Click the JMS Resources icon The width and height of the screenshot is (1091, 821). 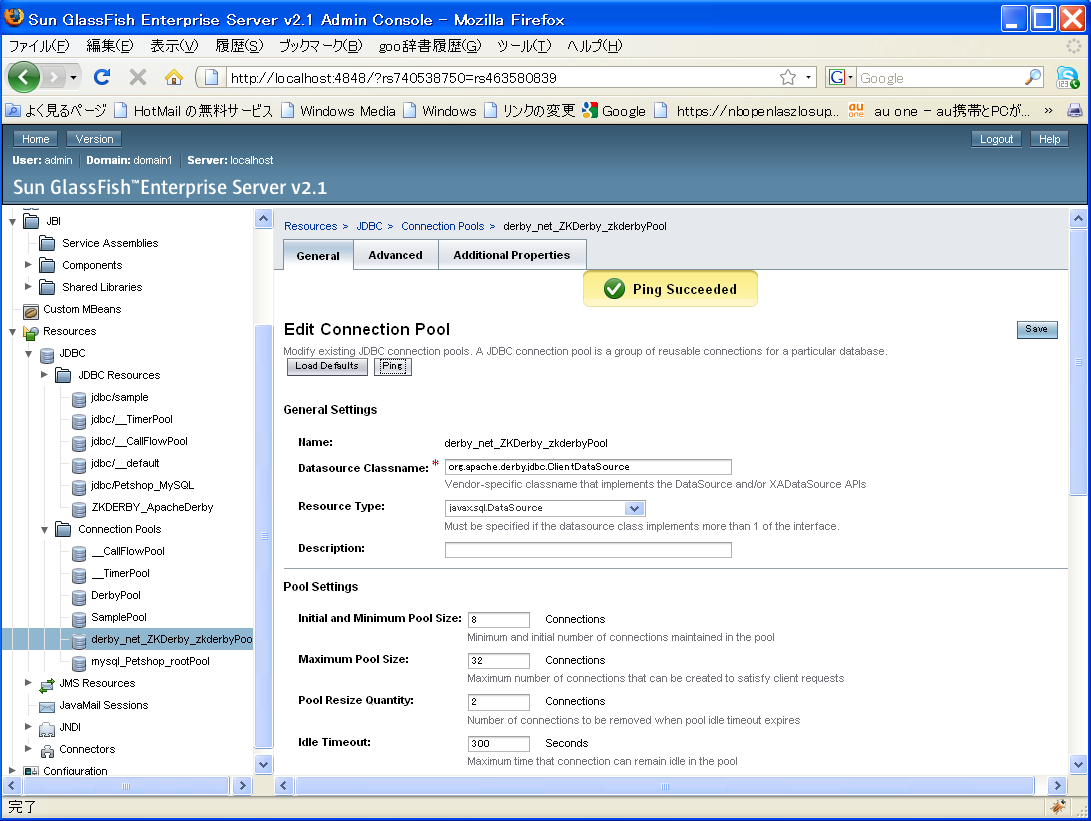tap(47, 684)
